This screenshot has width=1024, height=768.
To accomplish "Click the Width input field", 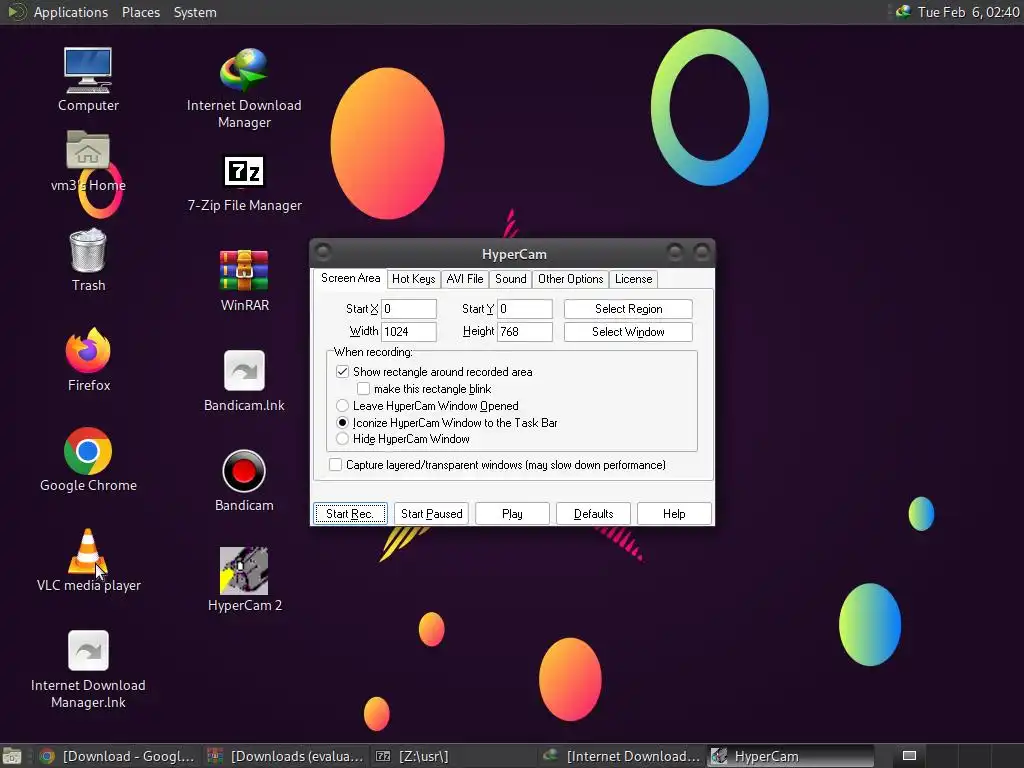I will click(x=409, y=332).
